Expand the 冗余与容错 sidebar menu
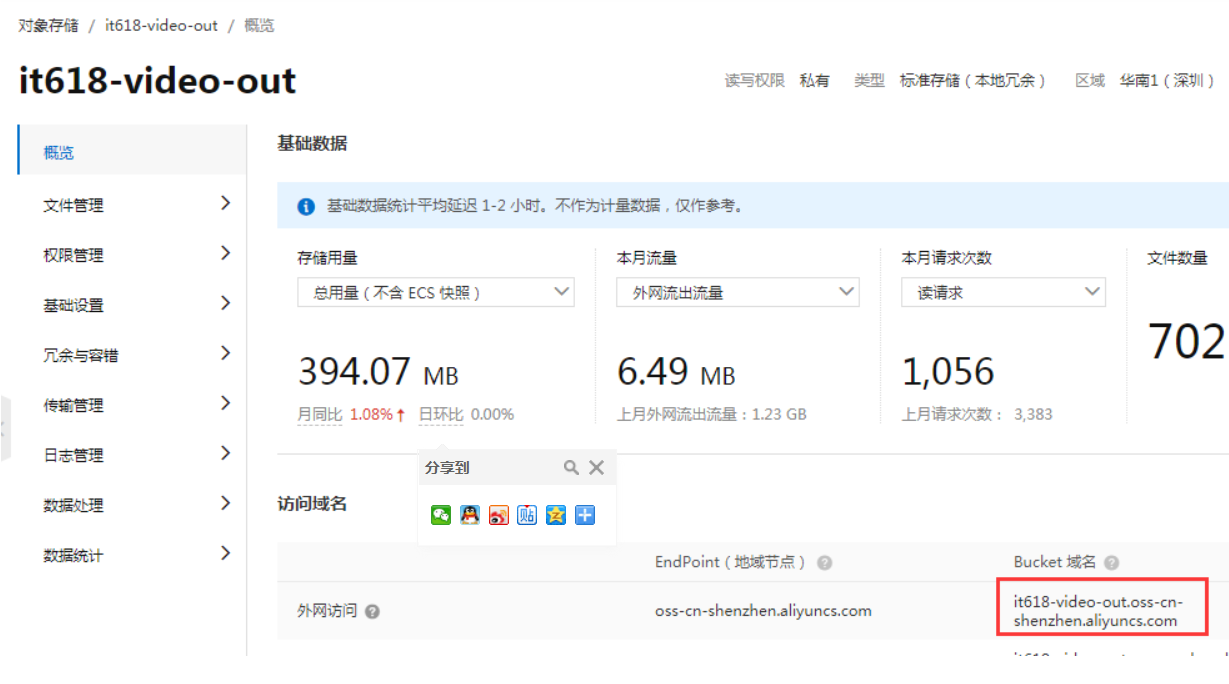Viewport: 1229px width, 684px height. tap(132, 354)
